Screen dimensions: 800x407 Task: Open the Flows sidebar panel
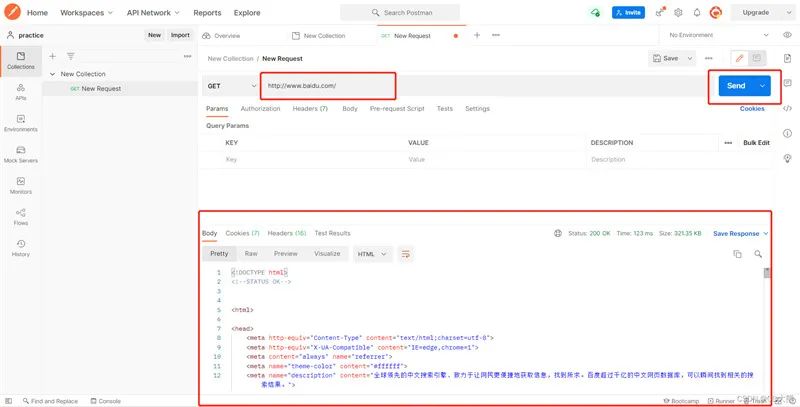coord(21,217)
